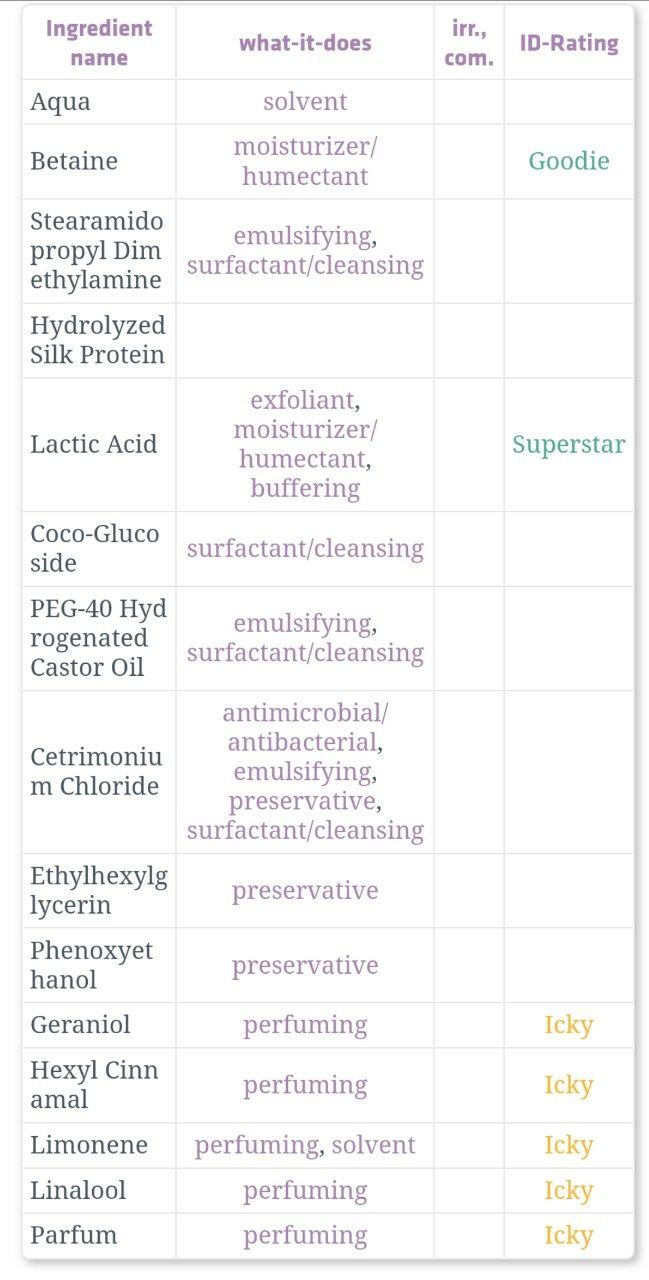The width and height of the screenshot is (649, 1280).
Task: Select the Hydrolyzed Silk Protein entry
Action: [98, 340]
